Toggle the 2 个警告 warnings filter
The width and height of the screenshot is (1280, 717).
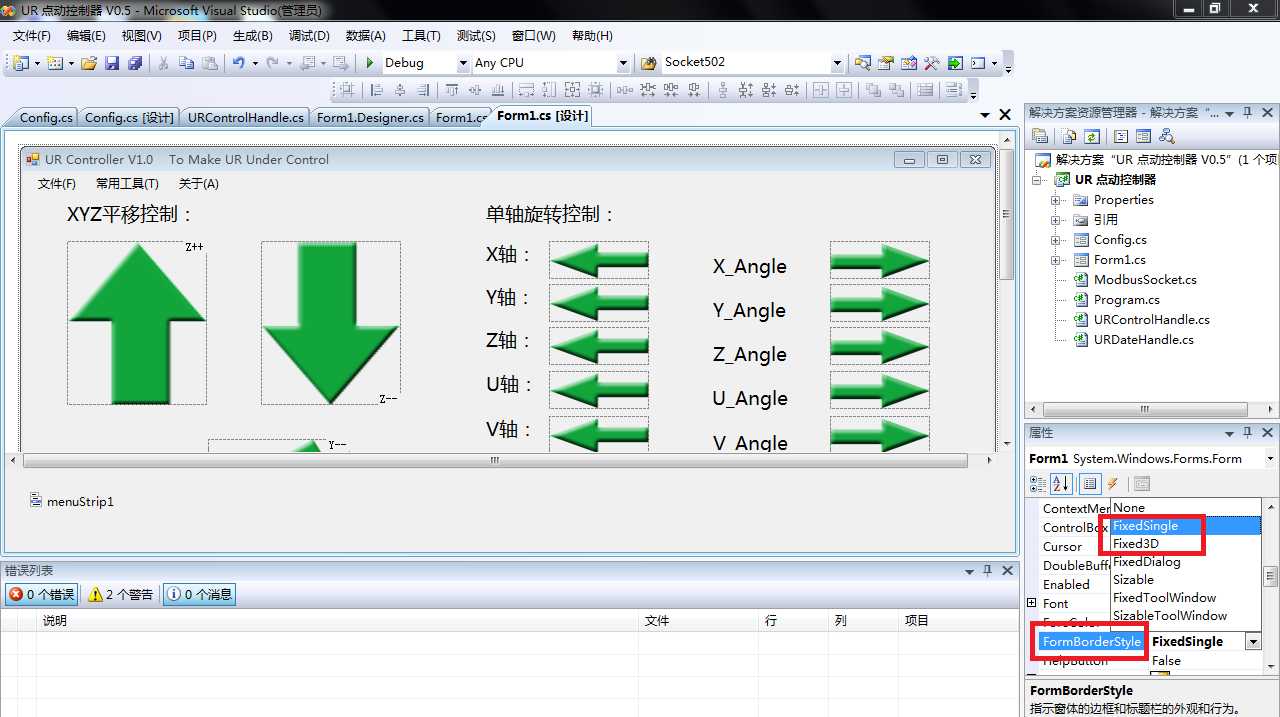tap(120, 594)
